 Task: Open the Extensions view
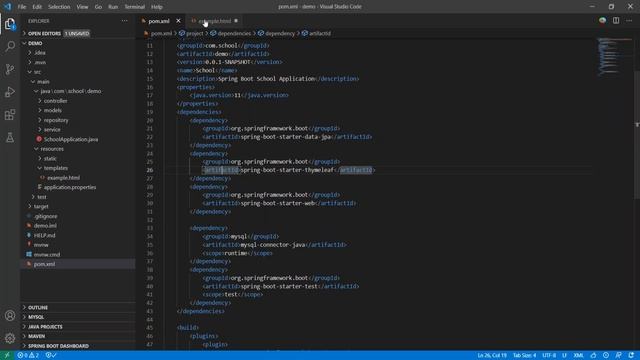[x=10, y=115]
